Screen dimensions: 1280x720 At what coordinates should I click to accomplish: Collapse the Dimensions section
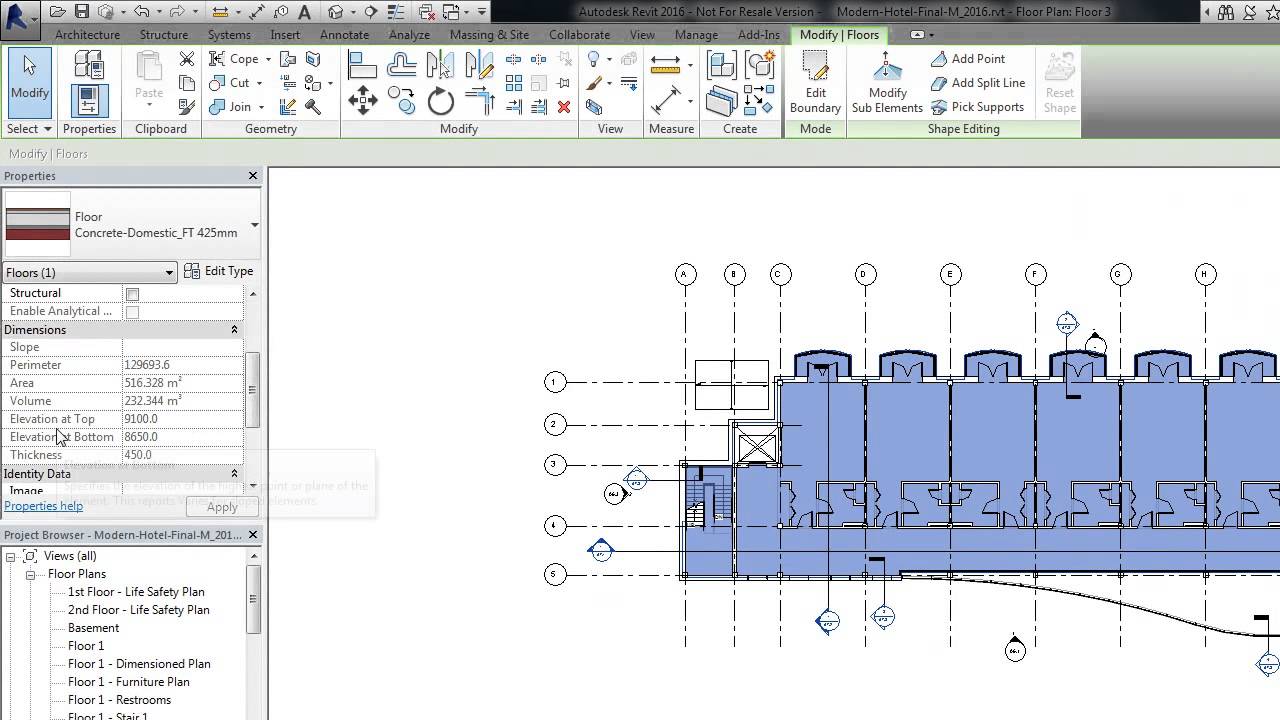click(x=235, y=330)
